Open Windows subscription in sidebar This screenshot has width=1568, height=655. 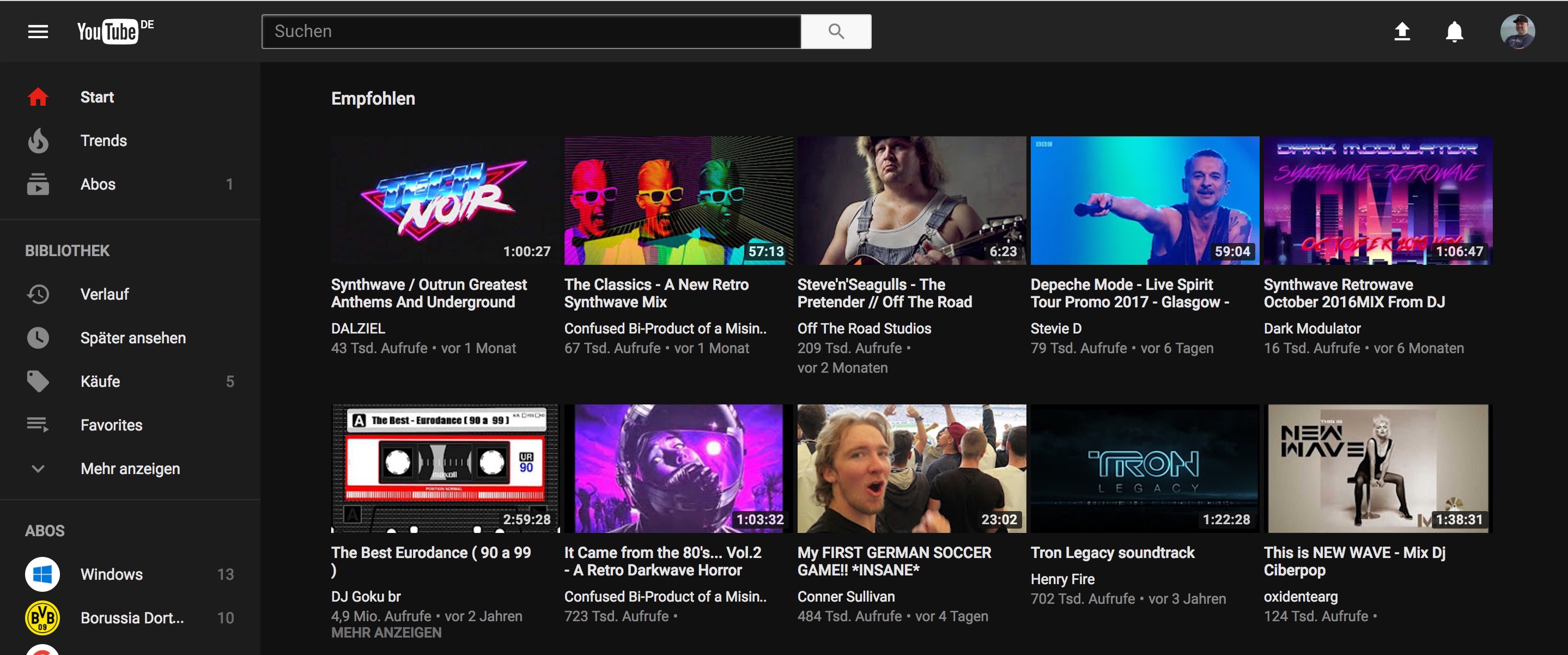[x=130, y=574]
